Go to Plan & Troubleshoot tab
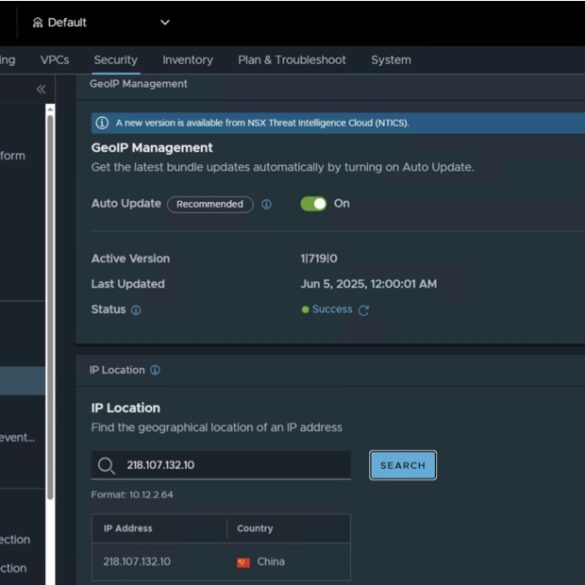The height and width of the screenshot is (585, 585). coord(292,60)
